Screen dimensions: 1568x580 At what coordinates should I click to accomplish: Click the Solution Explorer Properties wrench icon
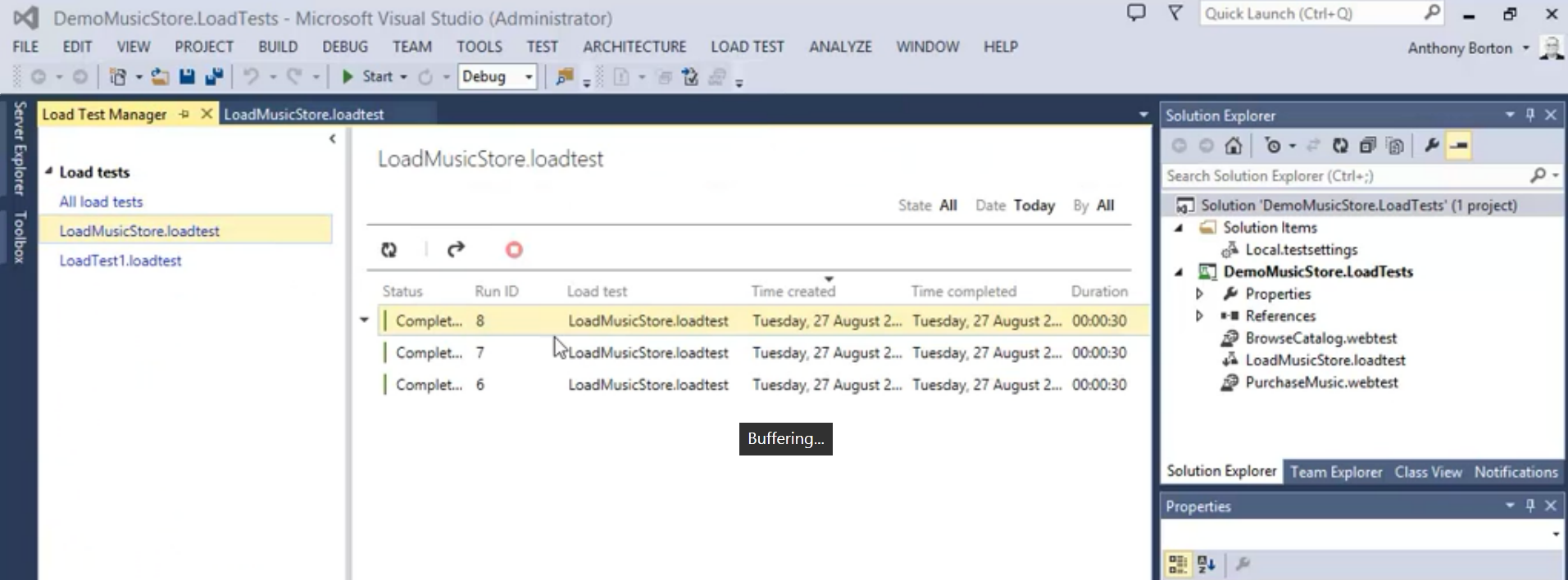click(x=1431, y=146)
